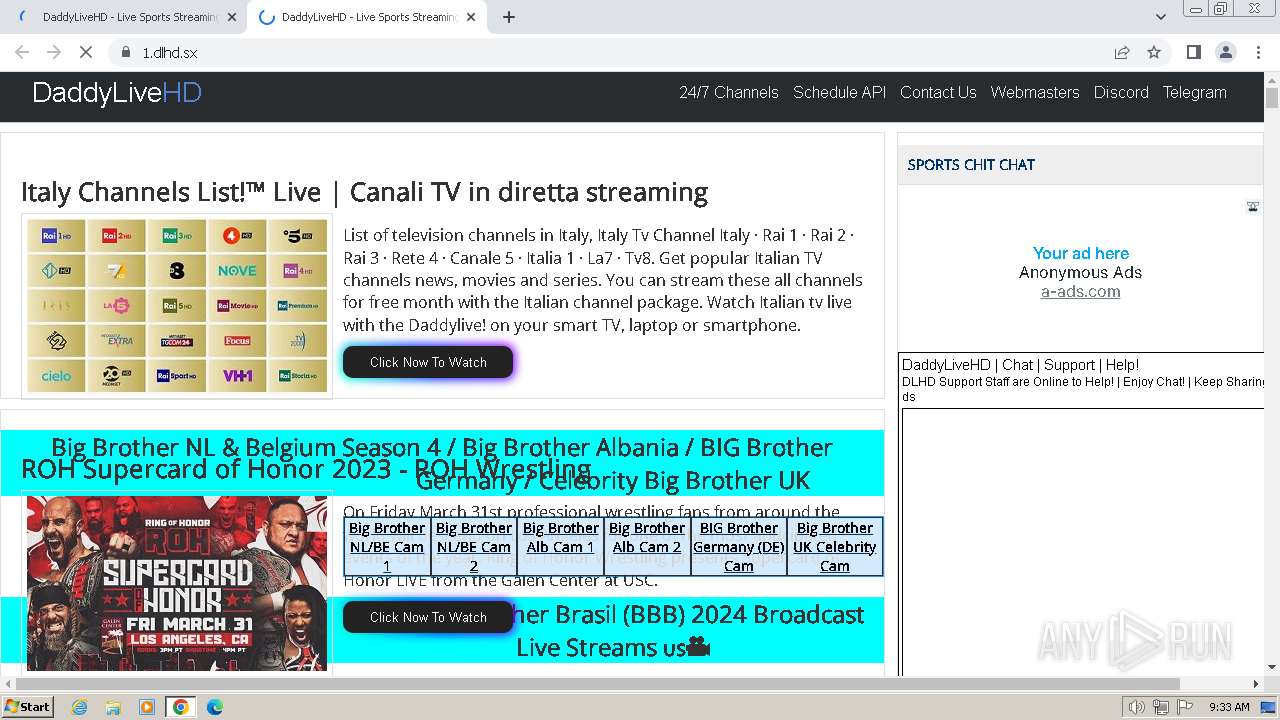Click Now To Watch ROH Supercard

tap(428, 617)
